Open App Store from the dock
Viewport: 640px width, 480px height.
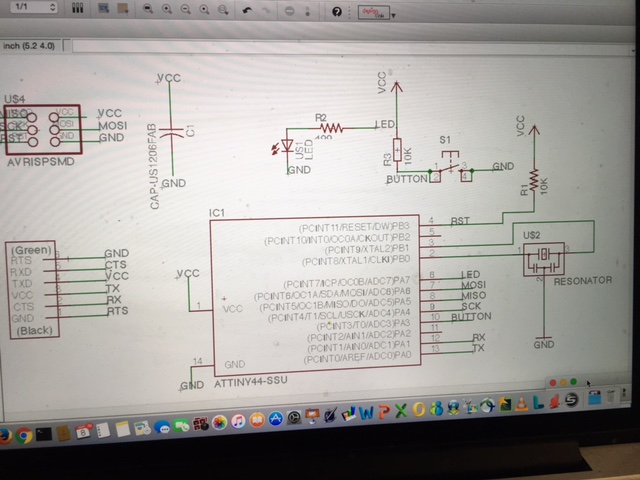click(276, 419)
